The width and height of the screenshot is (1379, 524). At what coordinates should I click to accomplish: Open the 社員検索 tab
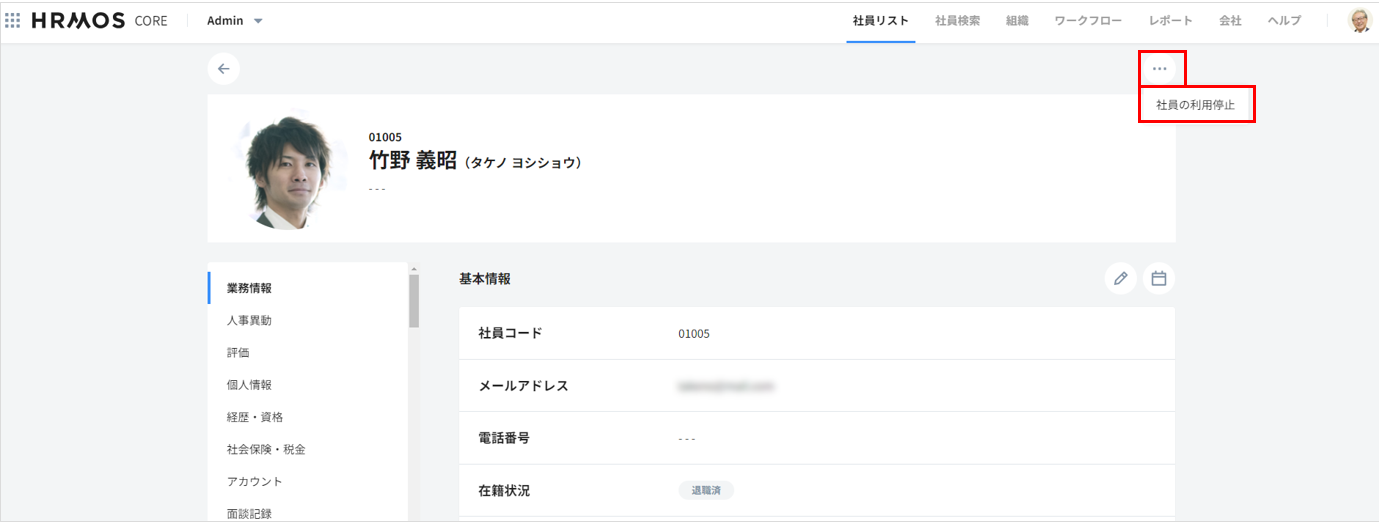point(957,21)
